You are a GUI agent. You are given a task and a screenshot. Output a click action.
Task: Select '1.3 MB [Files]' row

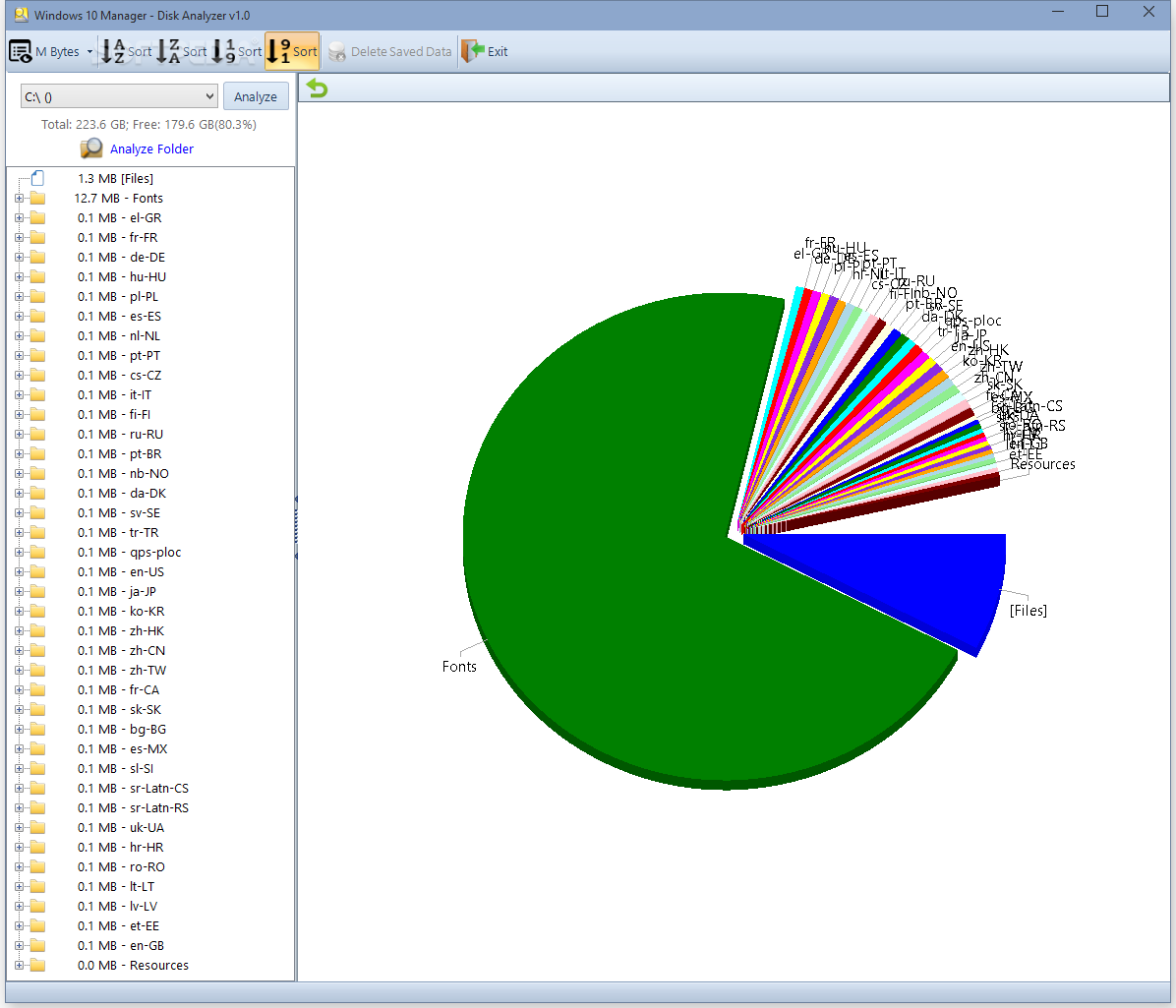click(x=115, y=179)
